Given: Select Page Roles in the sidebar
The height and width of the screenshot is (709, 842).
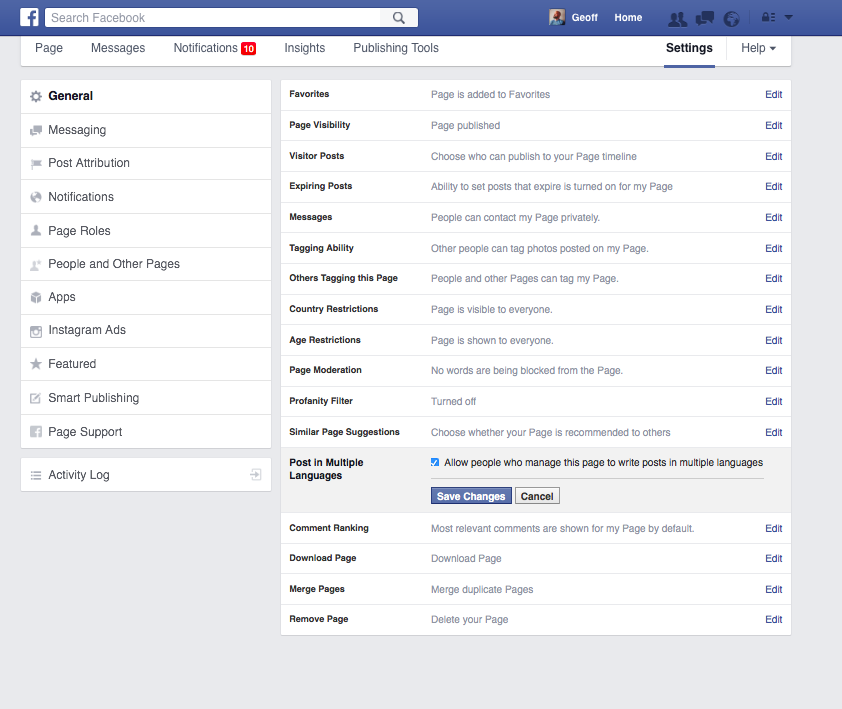Looking at the screenshot, I should point(79,231).
